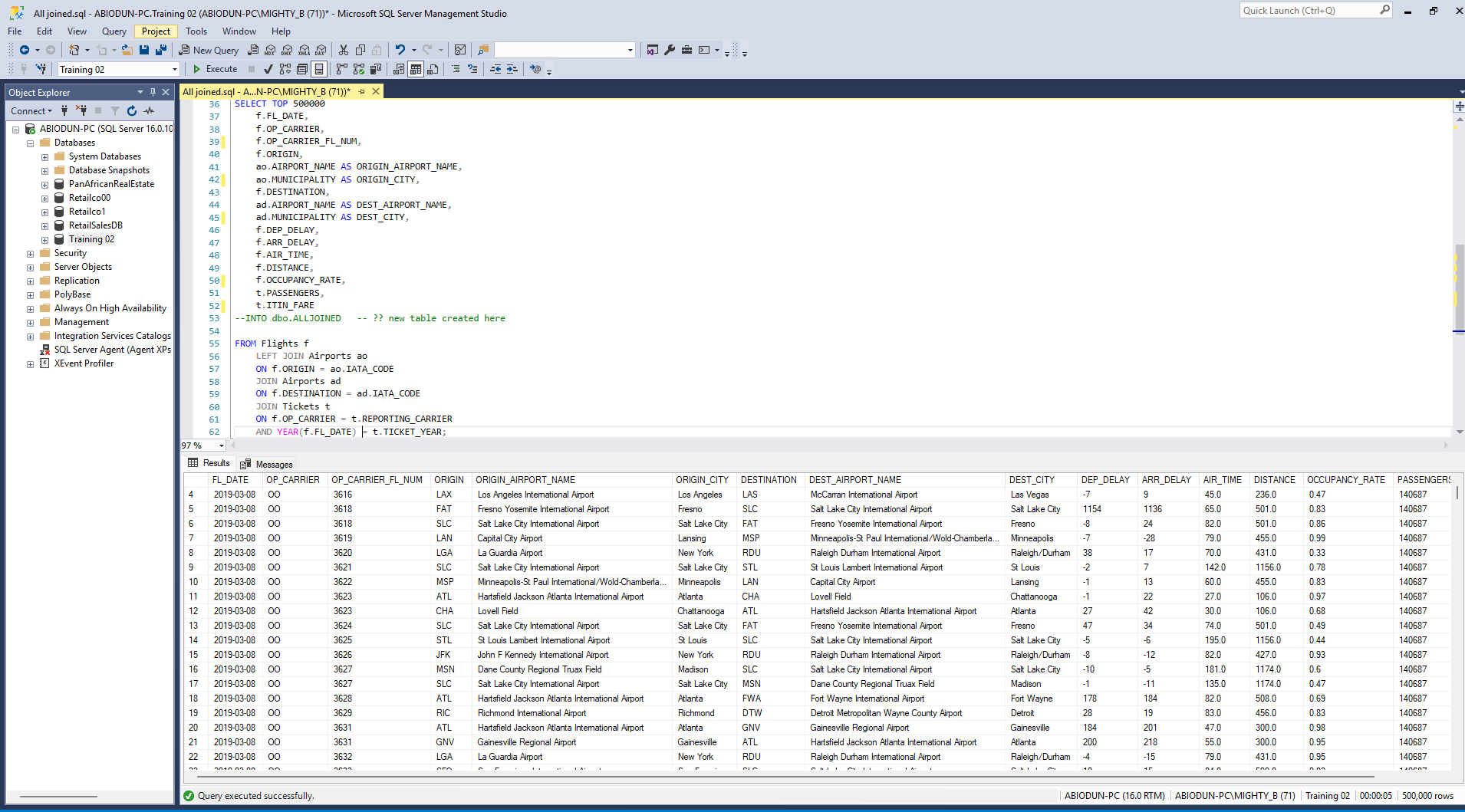This screenshot has width=1465, height=812.
Task: Click the Save All toolbar icon
Action: tap(161, 50)
